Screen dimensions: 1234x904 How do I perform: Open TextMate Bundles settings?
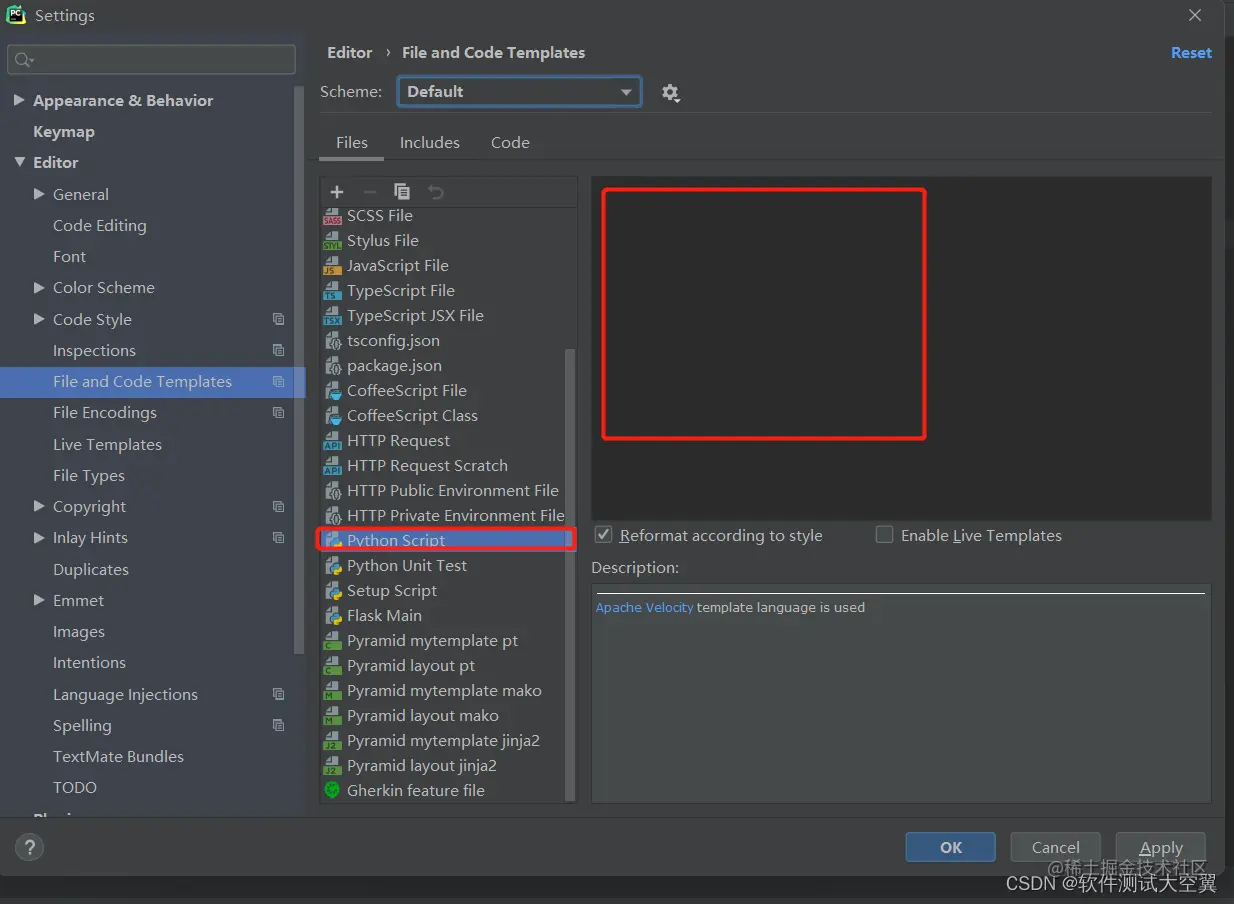point(118,757)
